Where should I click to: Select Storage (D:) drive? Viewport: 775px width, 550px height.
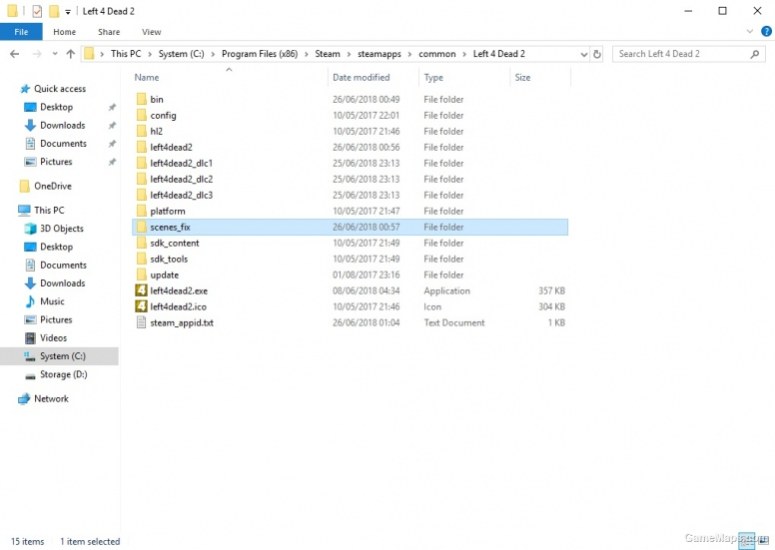(x=63, y=375)
